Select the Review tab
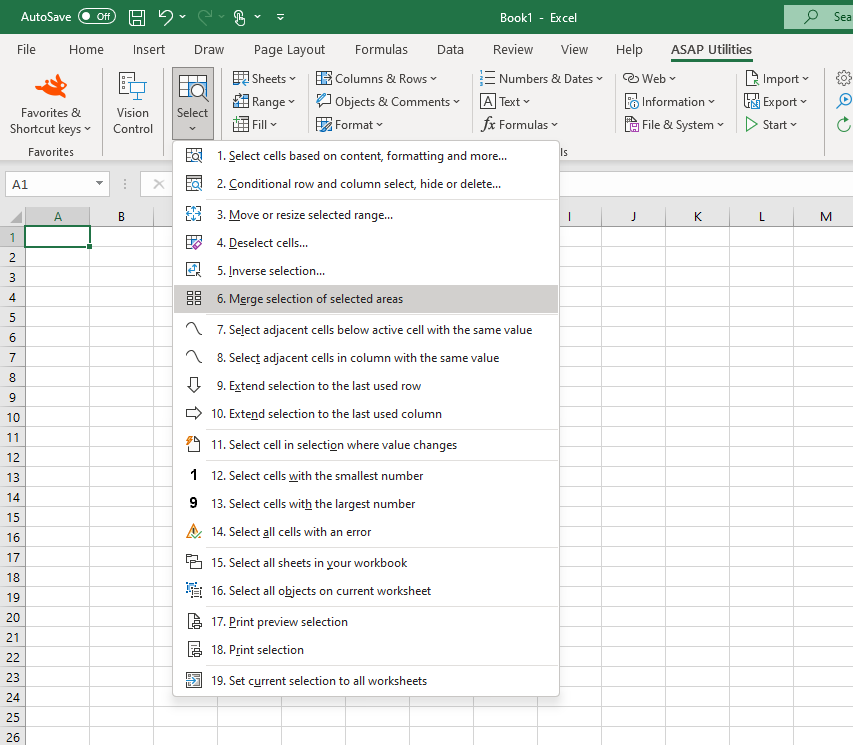The width and height of the screenshot is (853, 745). (512, 50)
